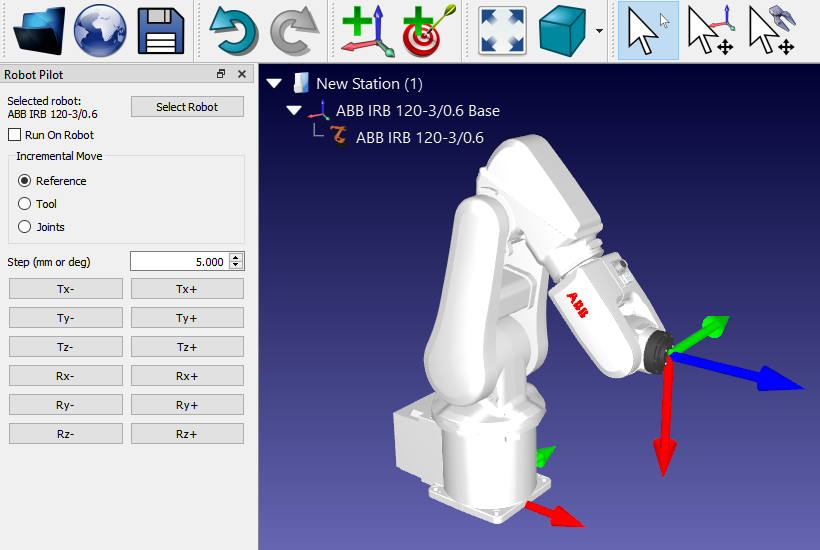Viewport: 820px width, 550px height.
Task: Collapse the New Station (1) tree node
Action: 274,84
